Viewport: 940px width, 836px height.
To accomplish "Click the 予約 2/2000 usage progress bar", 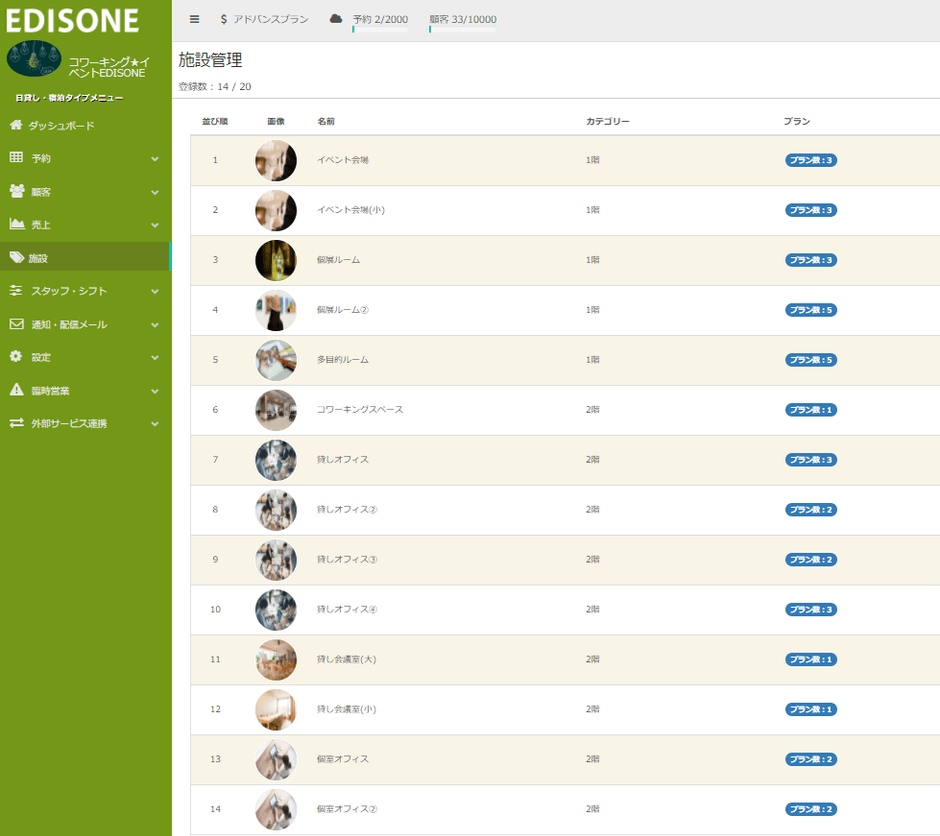I will click(x=379, y=29).
